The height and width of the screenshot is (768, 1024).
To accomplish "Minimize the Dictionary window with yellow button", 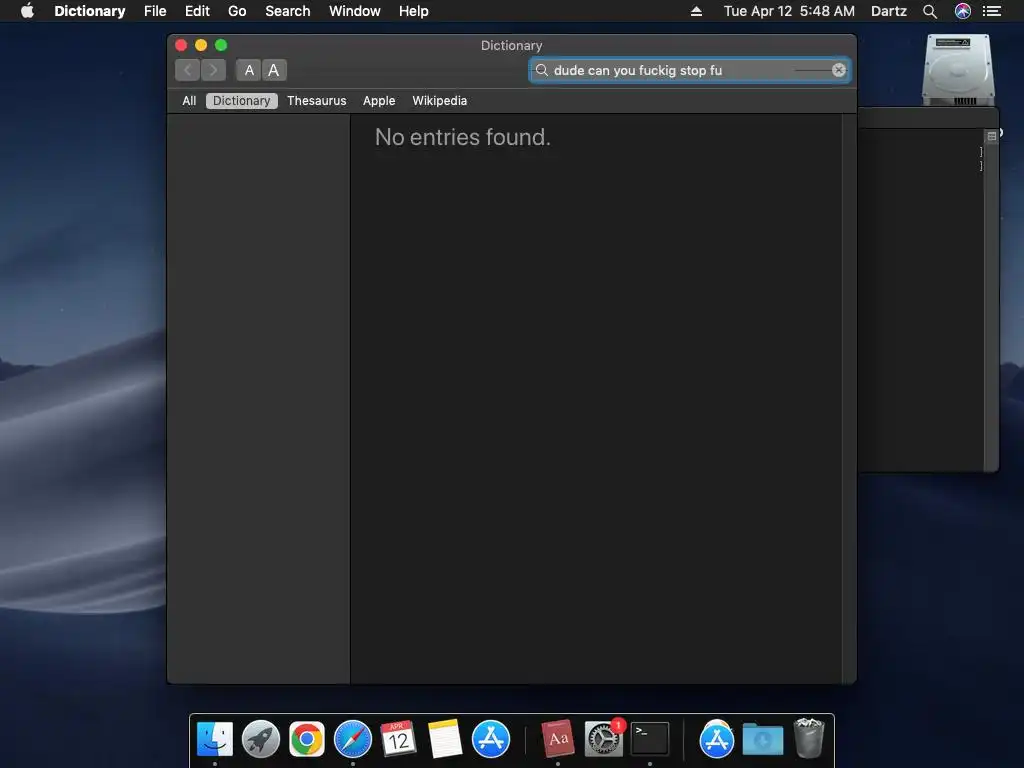I will (201, 45).
